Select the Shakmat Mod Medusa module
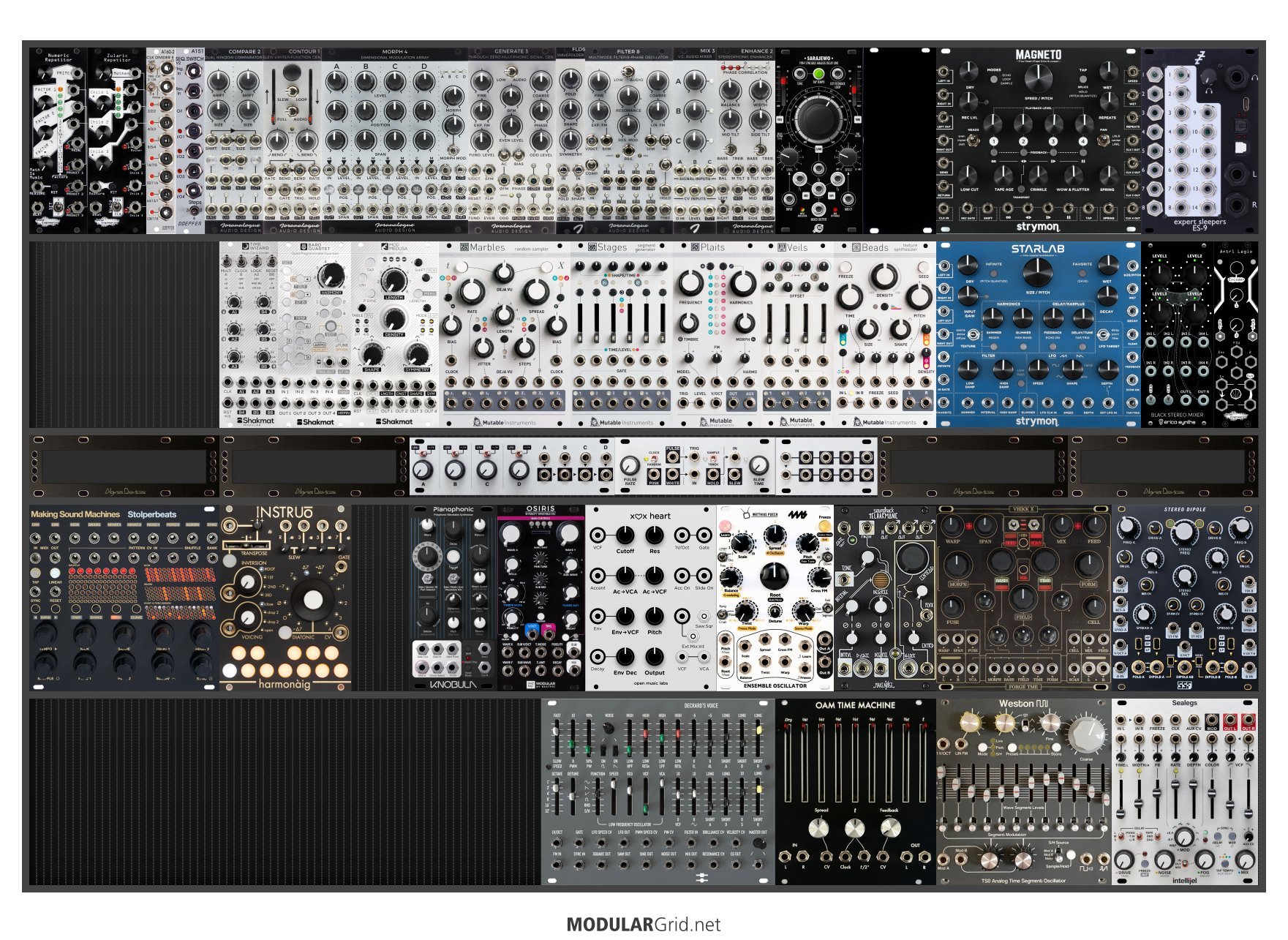1288x940 pixels. [395, 334]
